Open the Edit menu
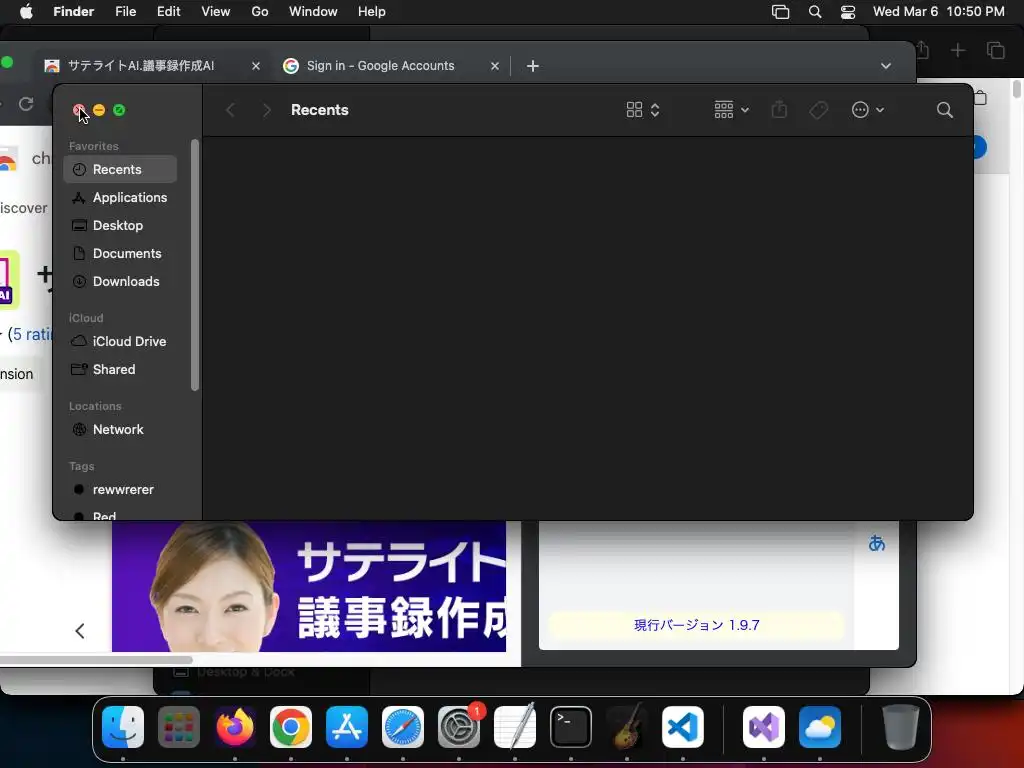 pos(168,12)
